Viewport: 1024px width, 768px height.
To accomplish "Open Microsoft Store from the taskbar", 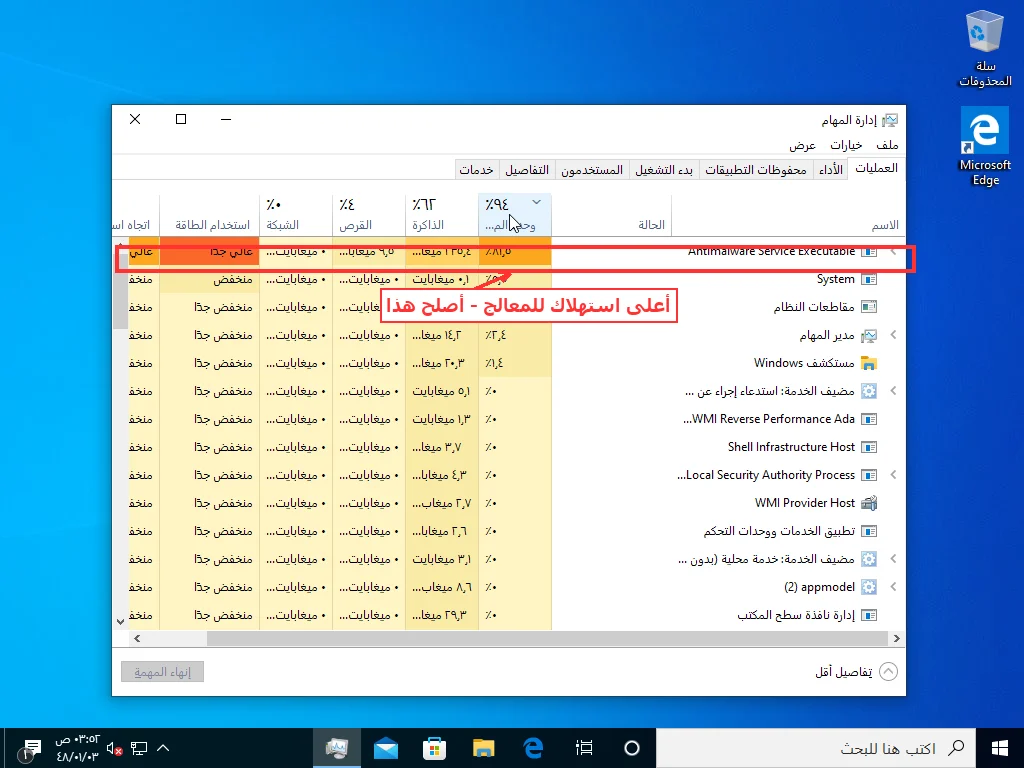I will click(x=434, y=748).
